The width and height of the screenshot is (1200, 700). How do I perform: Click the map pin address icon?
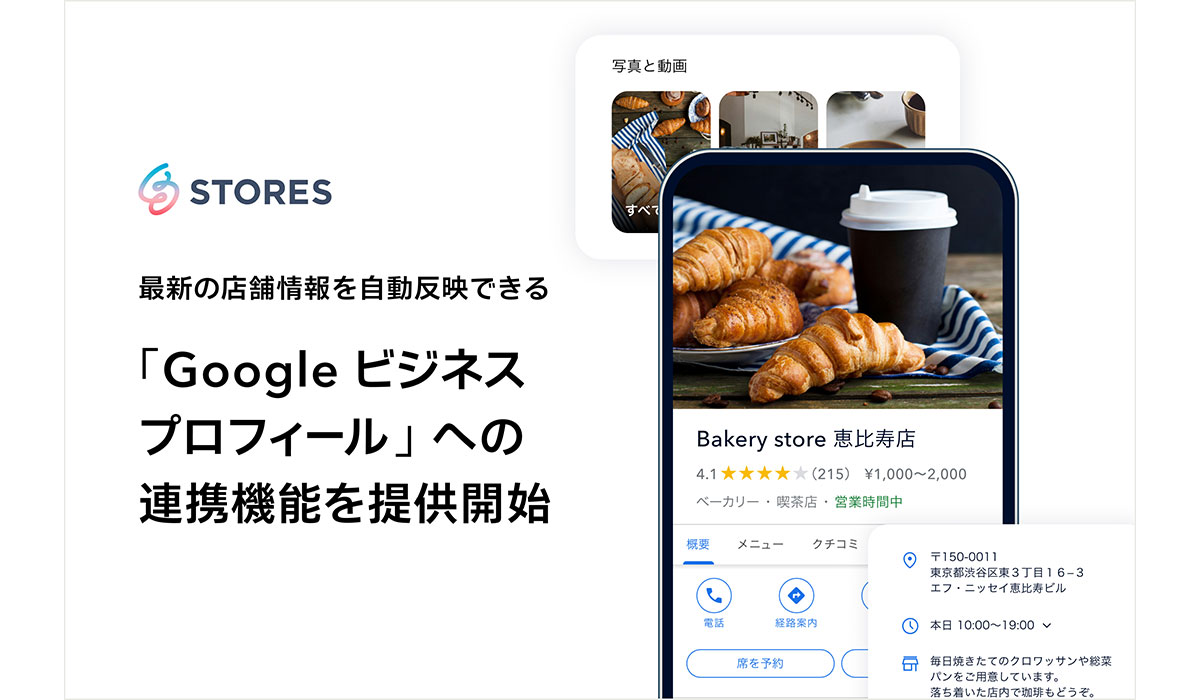[x=909, y=560]
